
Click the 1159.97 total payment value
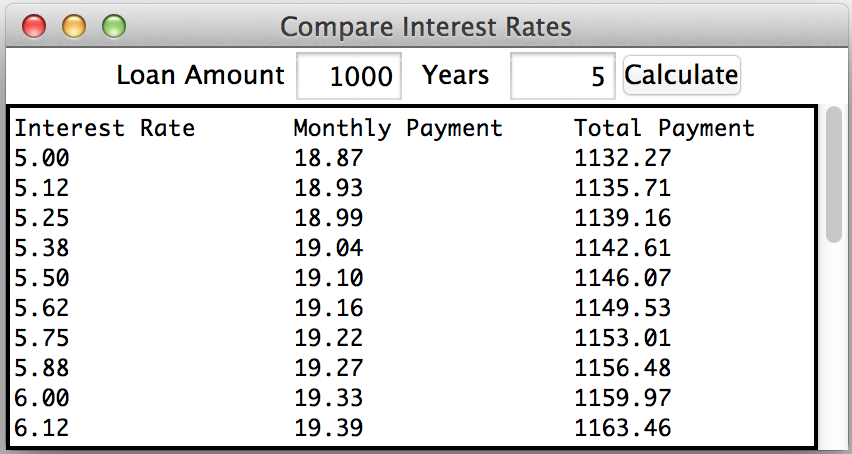point(622,398)
